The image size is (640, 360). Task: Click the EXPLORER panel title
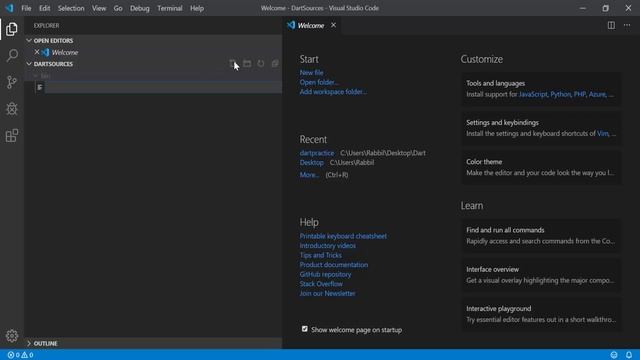(x=47, y=26)
